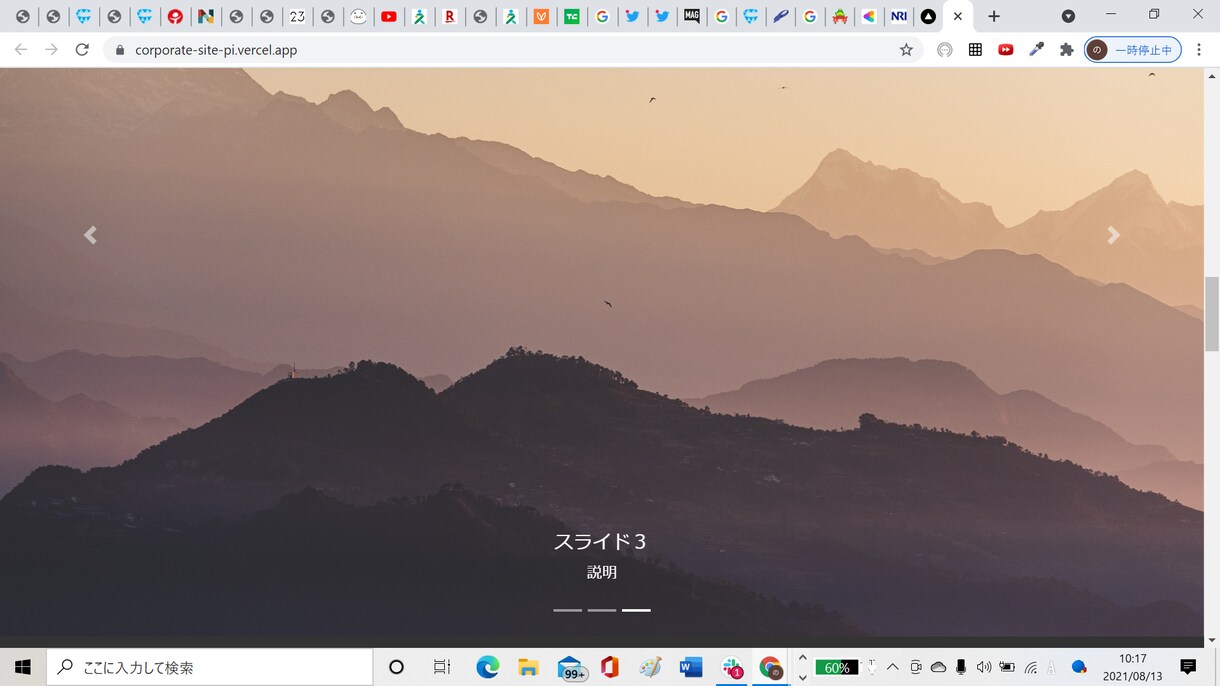The image size is (1220, 686).
Task: Go to the previous carousel slide
Action: tap(90, 235)
